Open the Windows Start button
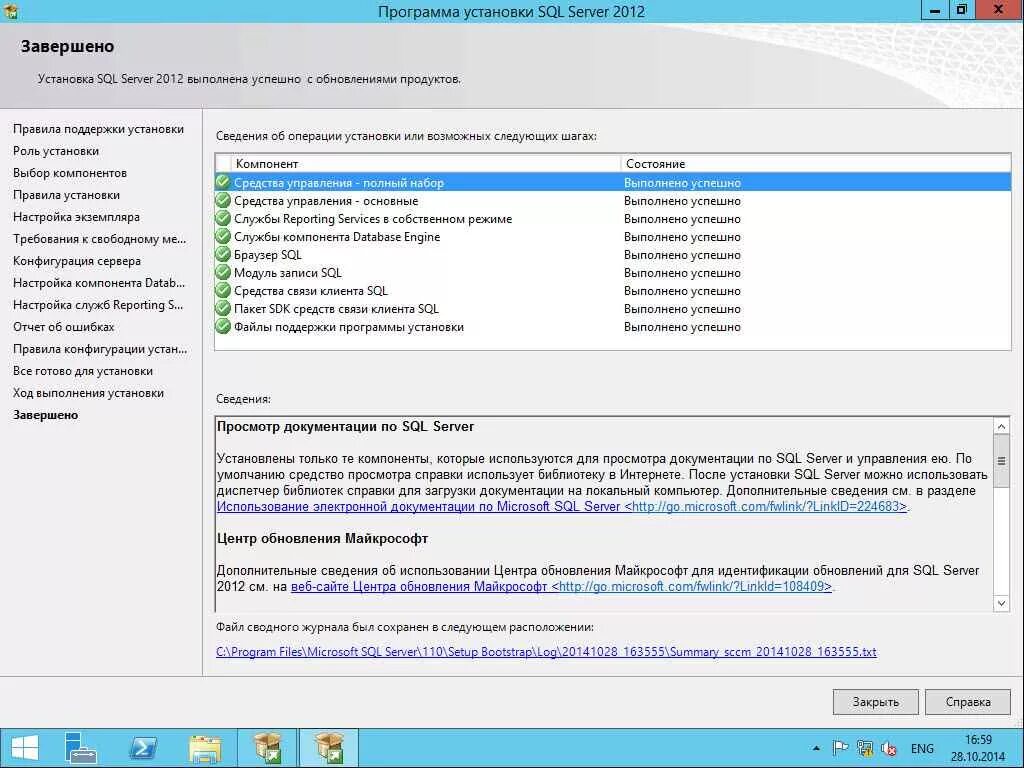This screenshot has width=1024, height=768. pyautogui.click(x=25, y=748)
